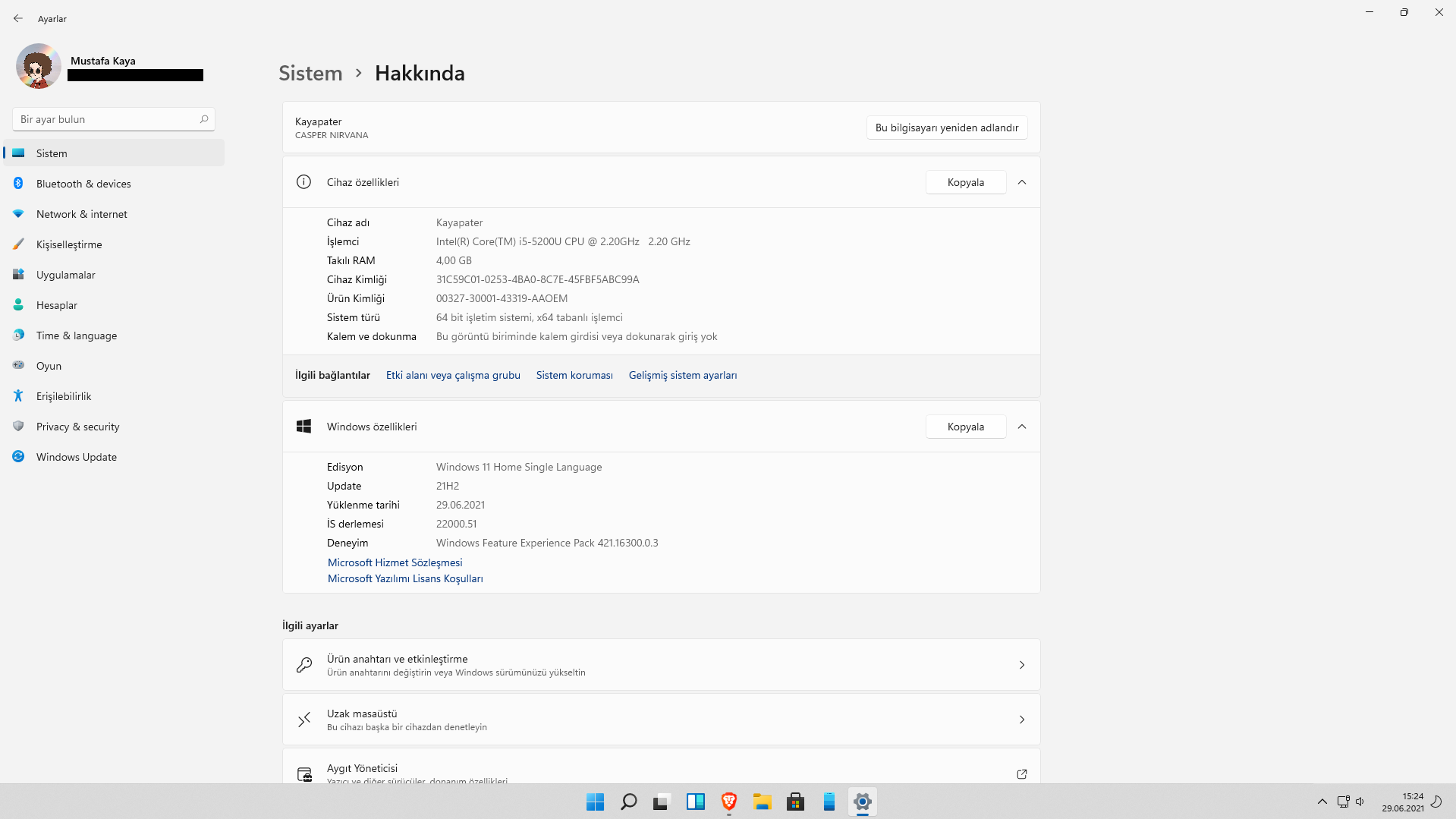Launch Brave browser from the taskbar
This screenshot has width=1456, height=819.
coord(728,802)
